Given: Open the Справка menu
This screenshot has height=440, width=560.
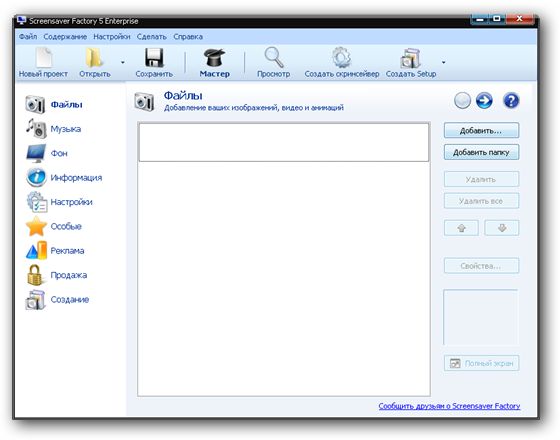Looking at the screenshot, I should tap(188, 37).
